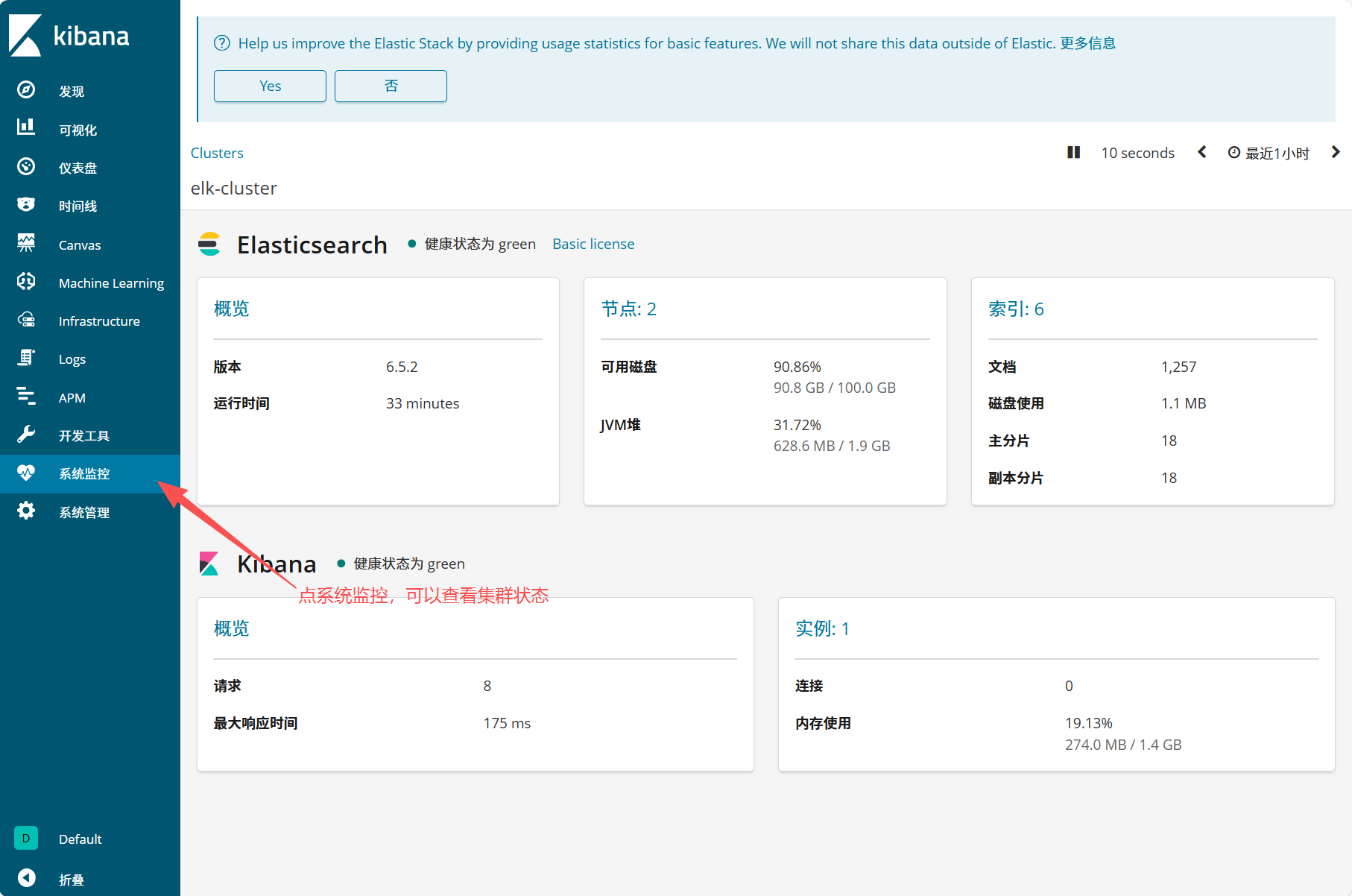Click the 系统管理 gear icon

click(x=26, y=511)
